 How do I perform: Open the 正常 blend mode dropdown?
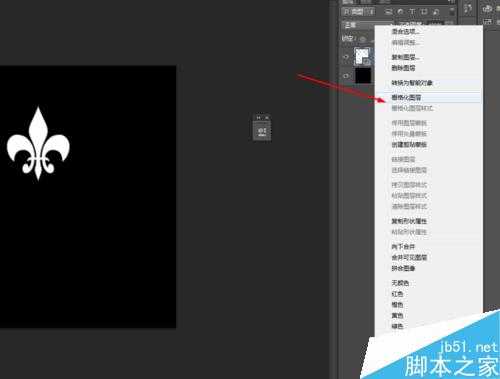(367, 25)
